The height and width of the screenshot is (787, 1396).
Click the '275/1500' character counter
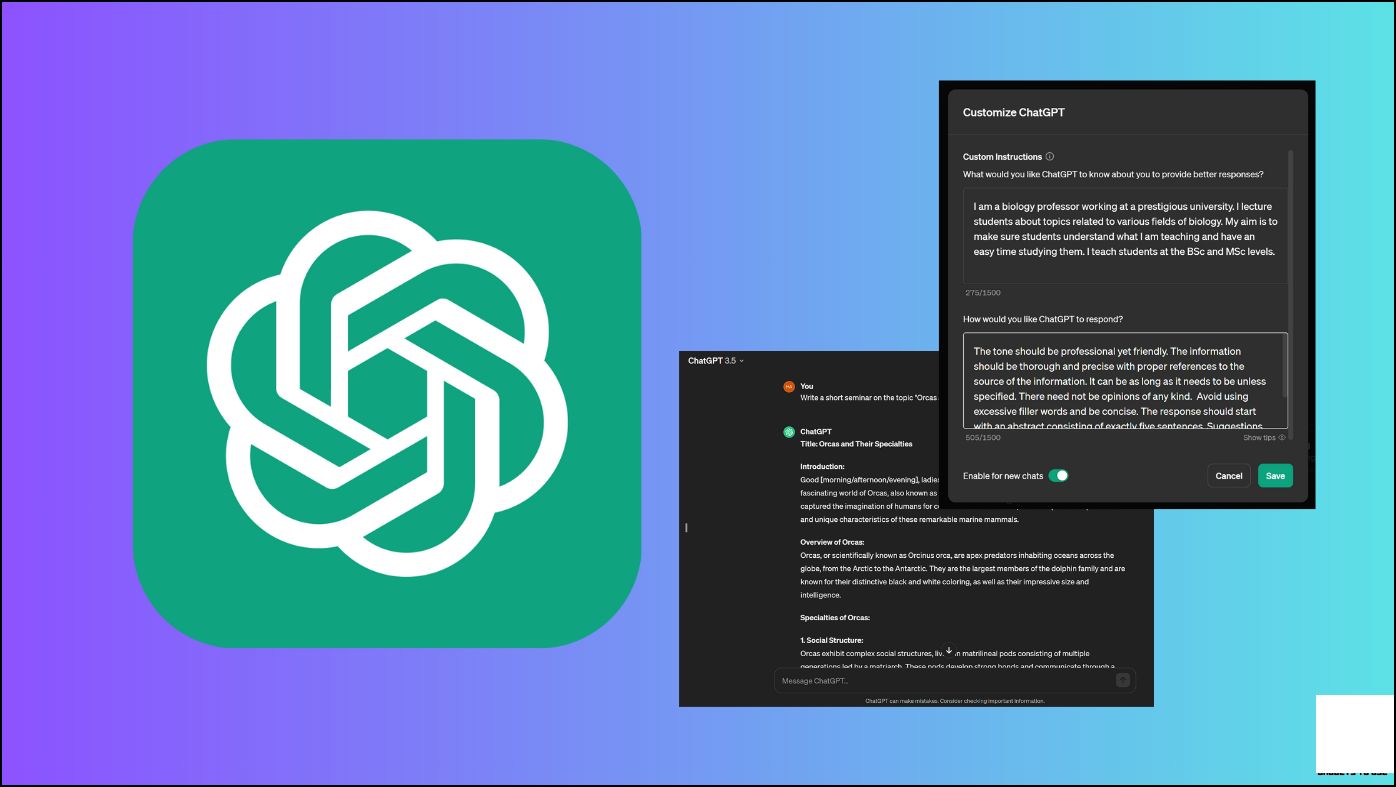click(x=982, y=293)
